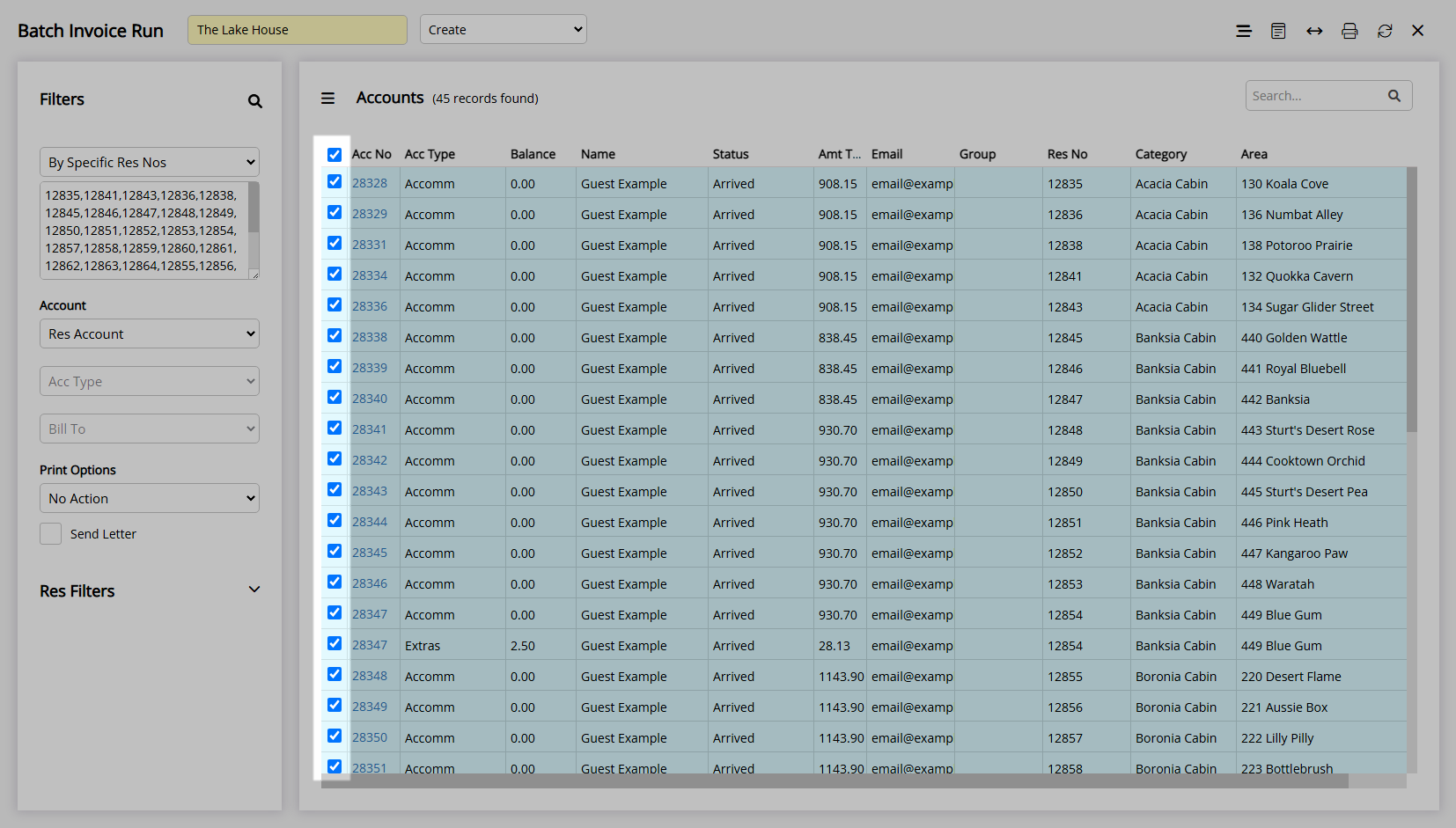The image size is (1456, 828).
Task: Sort by the Acc Type column header
Action: [x=430, y=154]
